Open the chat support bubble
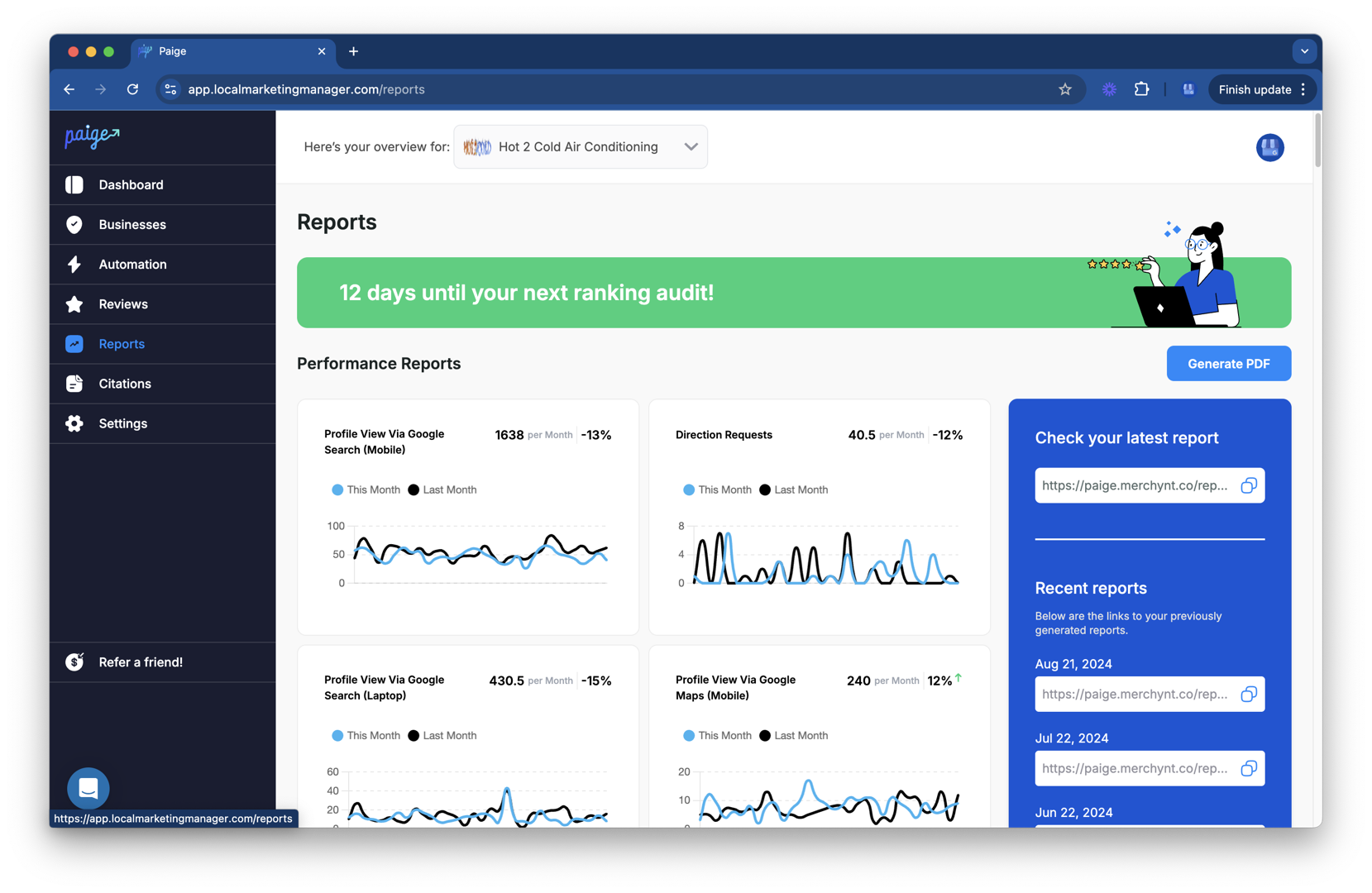This screenshot has width=1372, height=893. tap(88, 788)
